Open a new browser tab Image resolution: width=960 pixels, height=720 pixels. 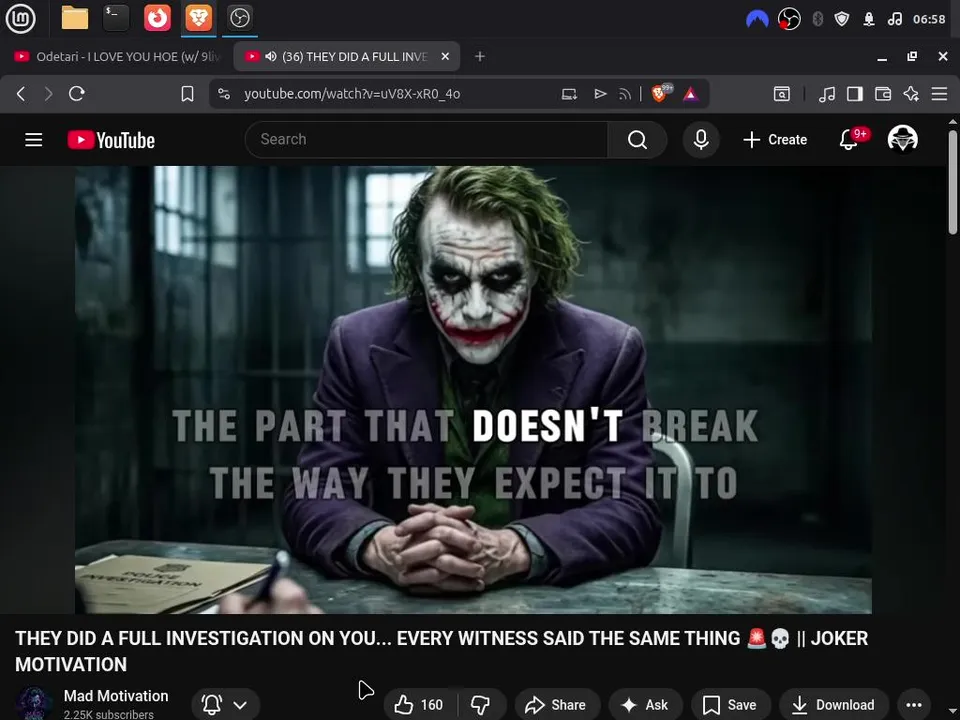pos(480,56)
